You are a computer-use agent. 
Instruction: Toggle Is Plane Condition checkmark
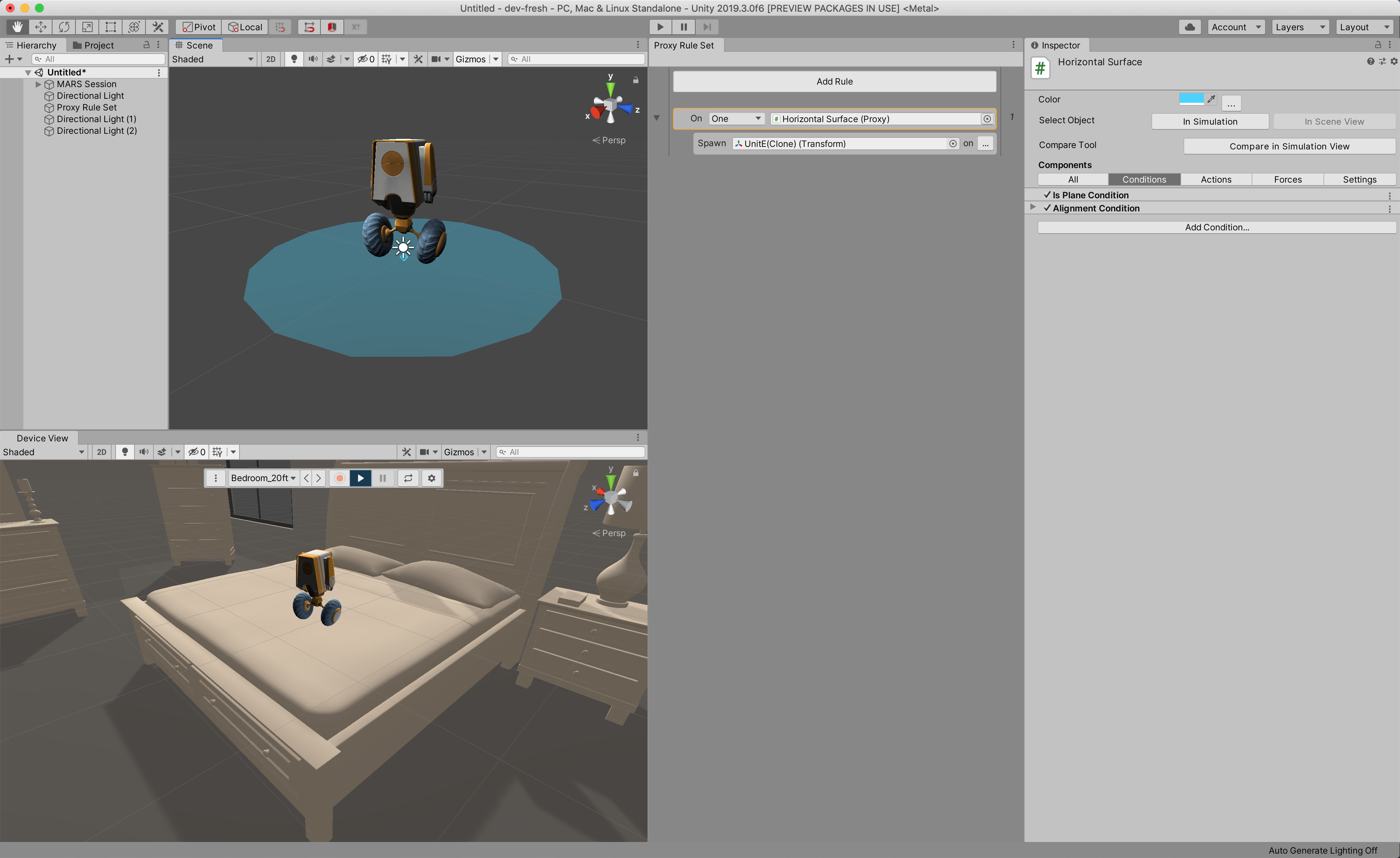pyautogui.click(x=1047, y=195)
